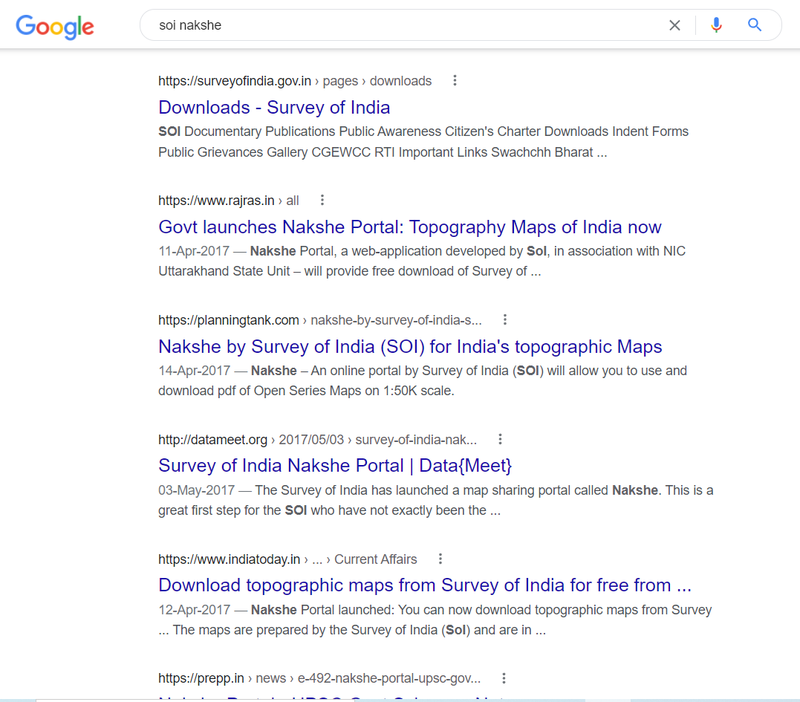800x702 pixels.
Task: Click the planningtank.com URL breadcrumb
Action: [x=320, y=320]
